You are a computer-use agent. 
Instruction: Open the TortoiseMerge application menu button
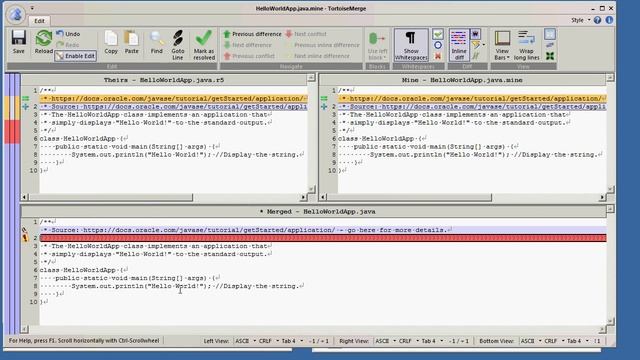click(x=16, y=15)
